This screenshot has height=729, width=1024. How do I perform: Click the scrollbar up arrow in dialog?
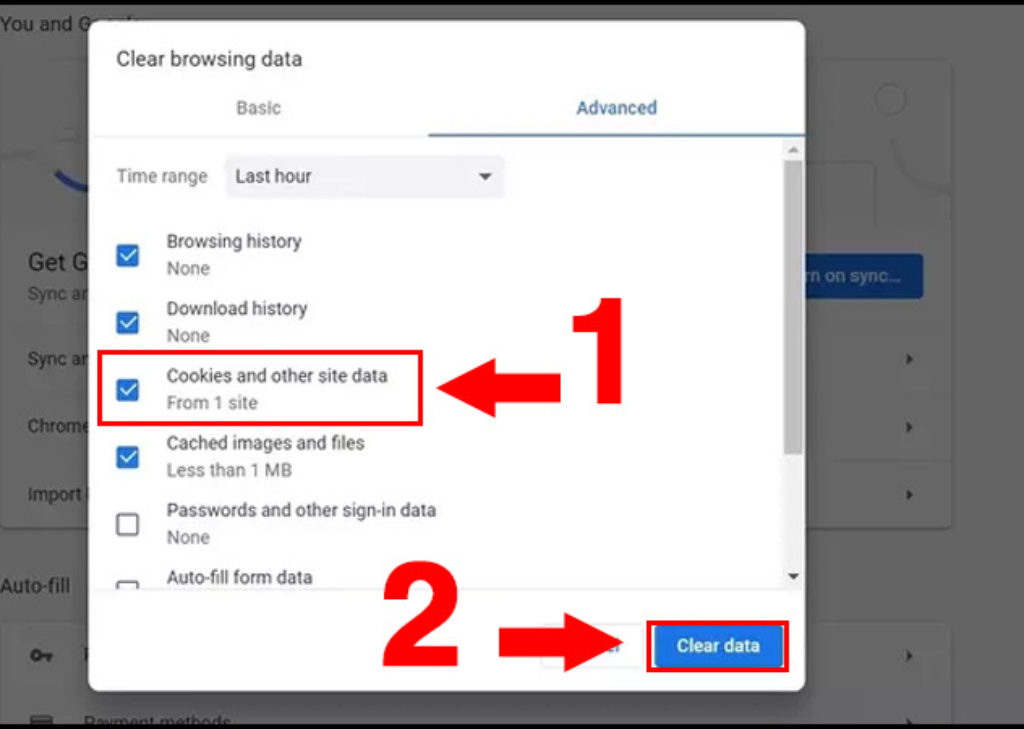tap(793, 150)
